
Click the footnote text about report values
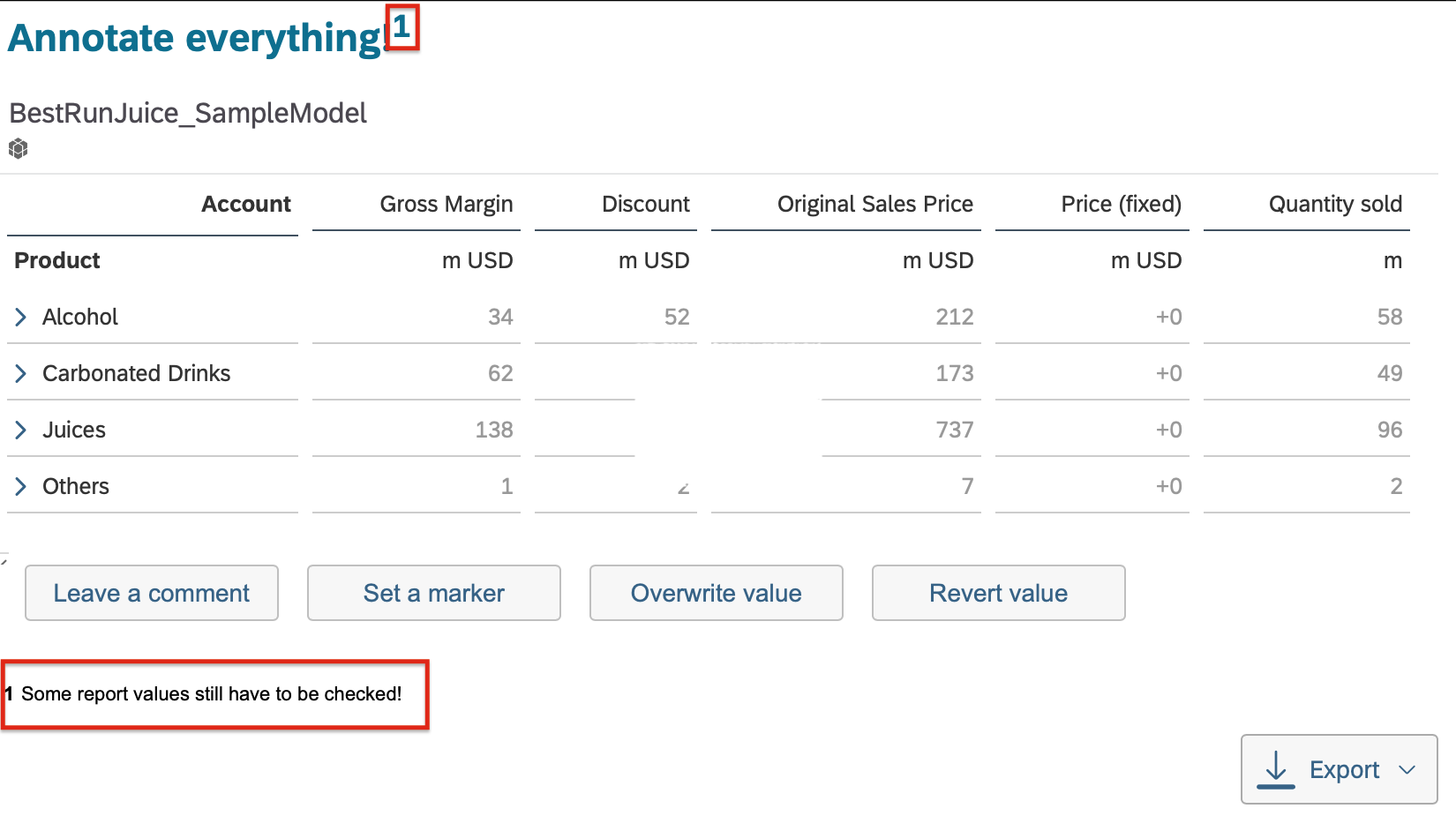[x=212, y=694]
